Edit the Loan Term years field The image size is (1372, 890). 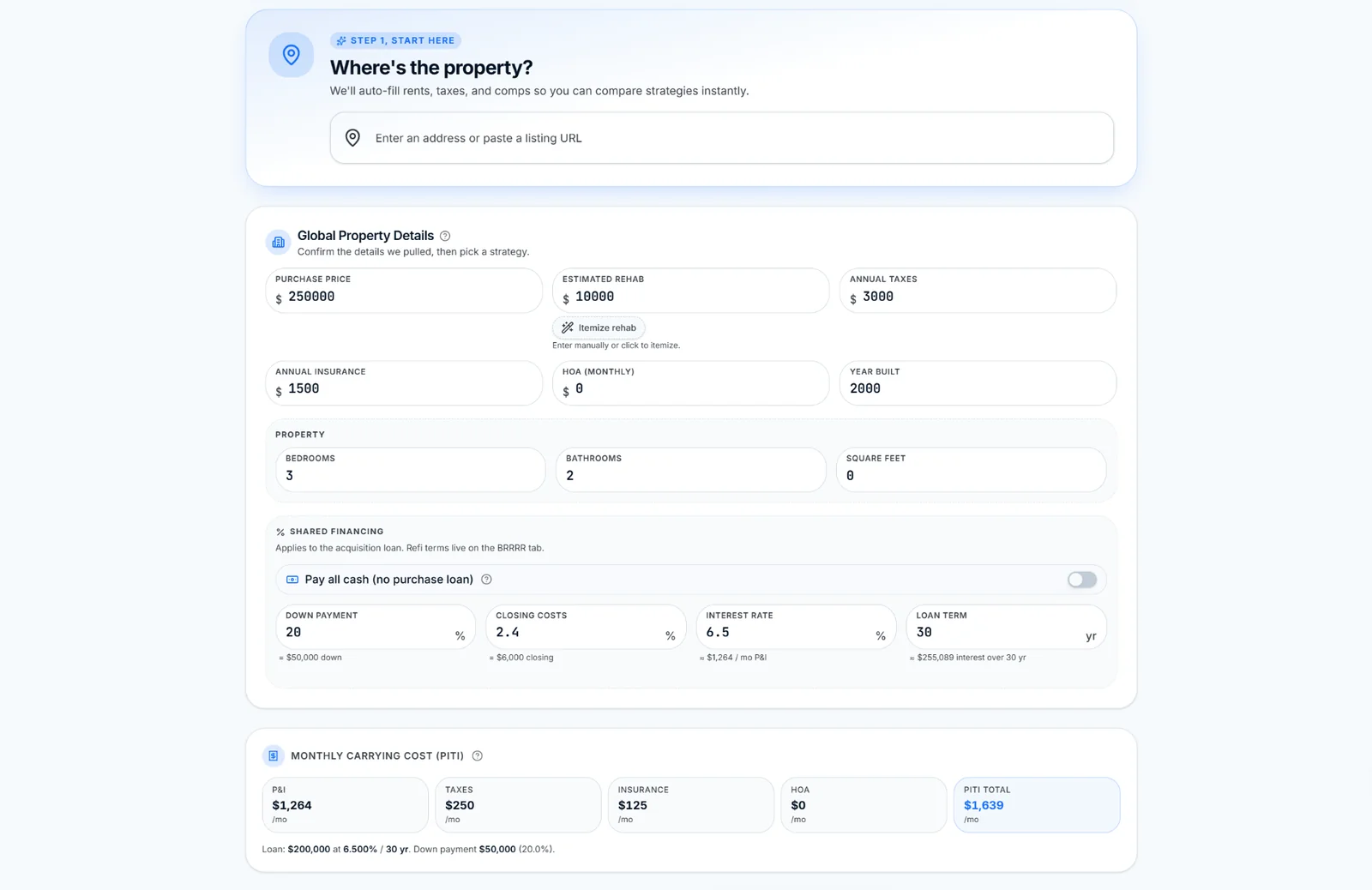(x=1007, y=627)
